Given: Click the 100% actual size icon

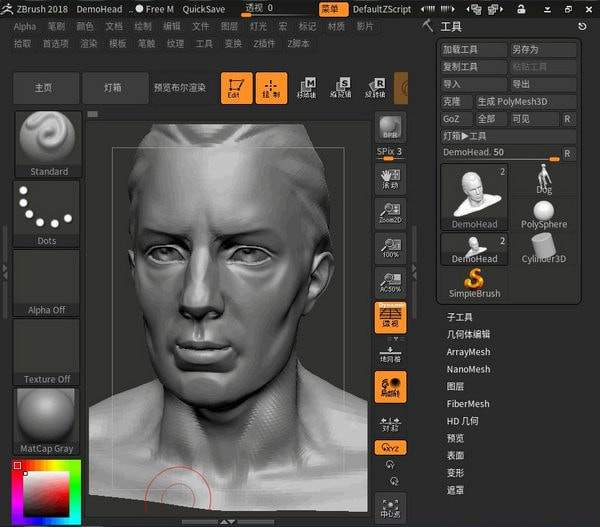Looking at the screenshot, I should [389, 248].
